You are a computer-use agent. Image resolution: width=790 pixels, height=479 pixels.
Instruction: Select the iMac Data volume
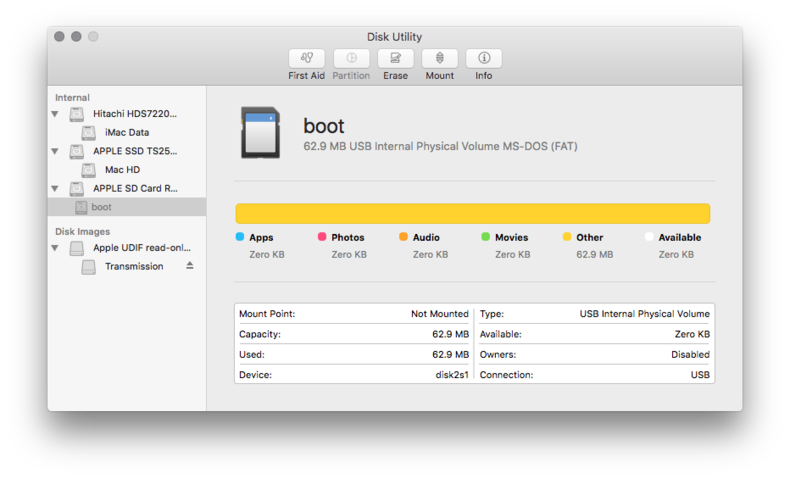click(127, 132)
